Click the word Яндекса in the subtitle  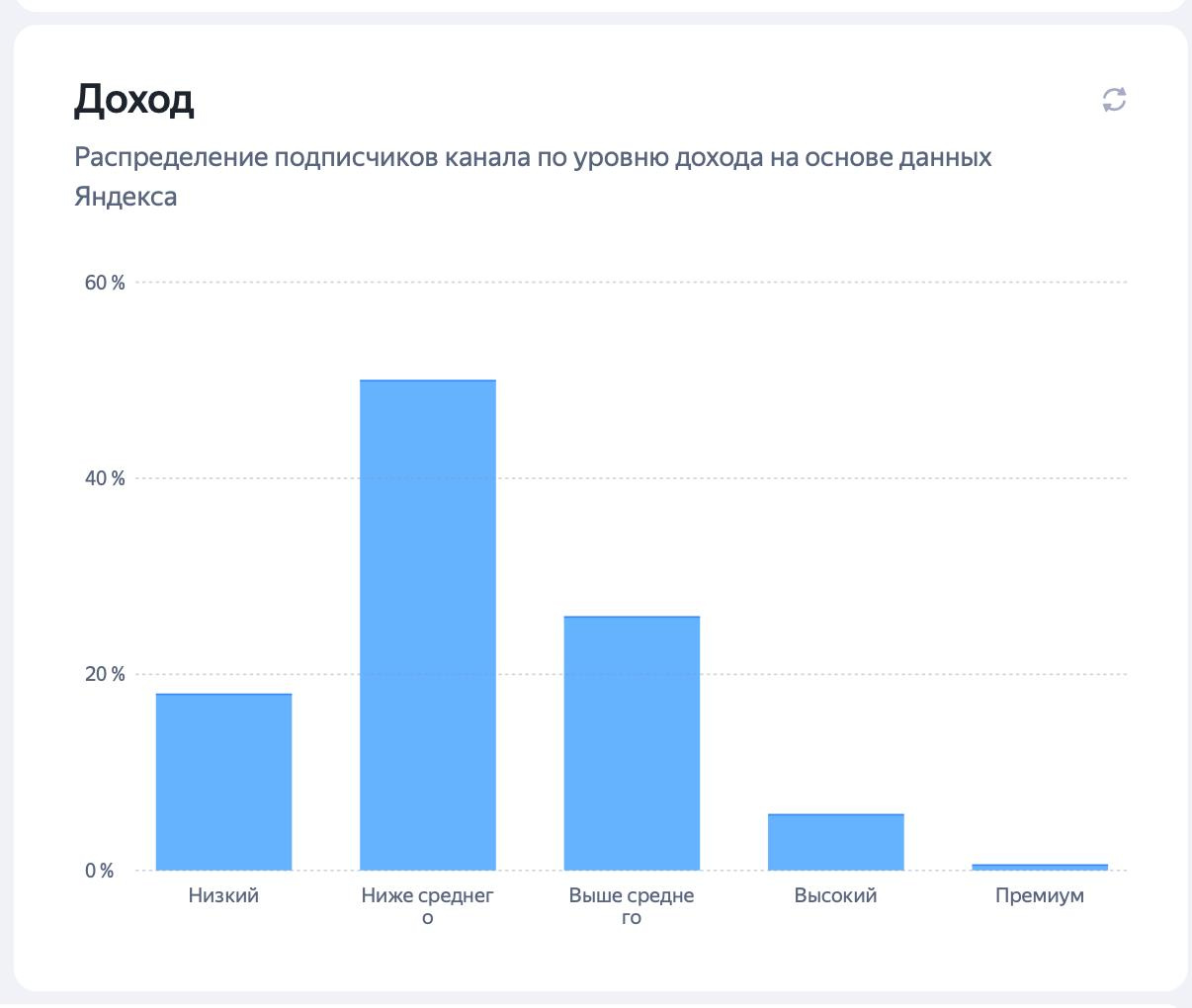tap(126, 197)
